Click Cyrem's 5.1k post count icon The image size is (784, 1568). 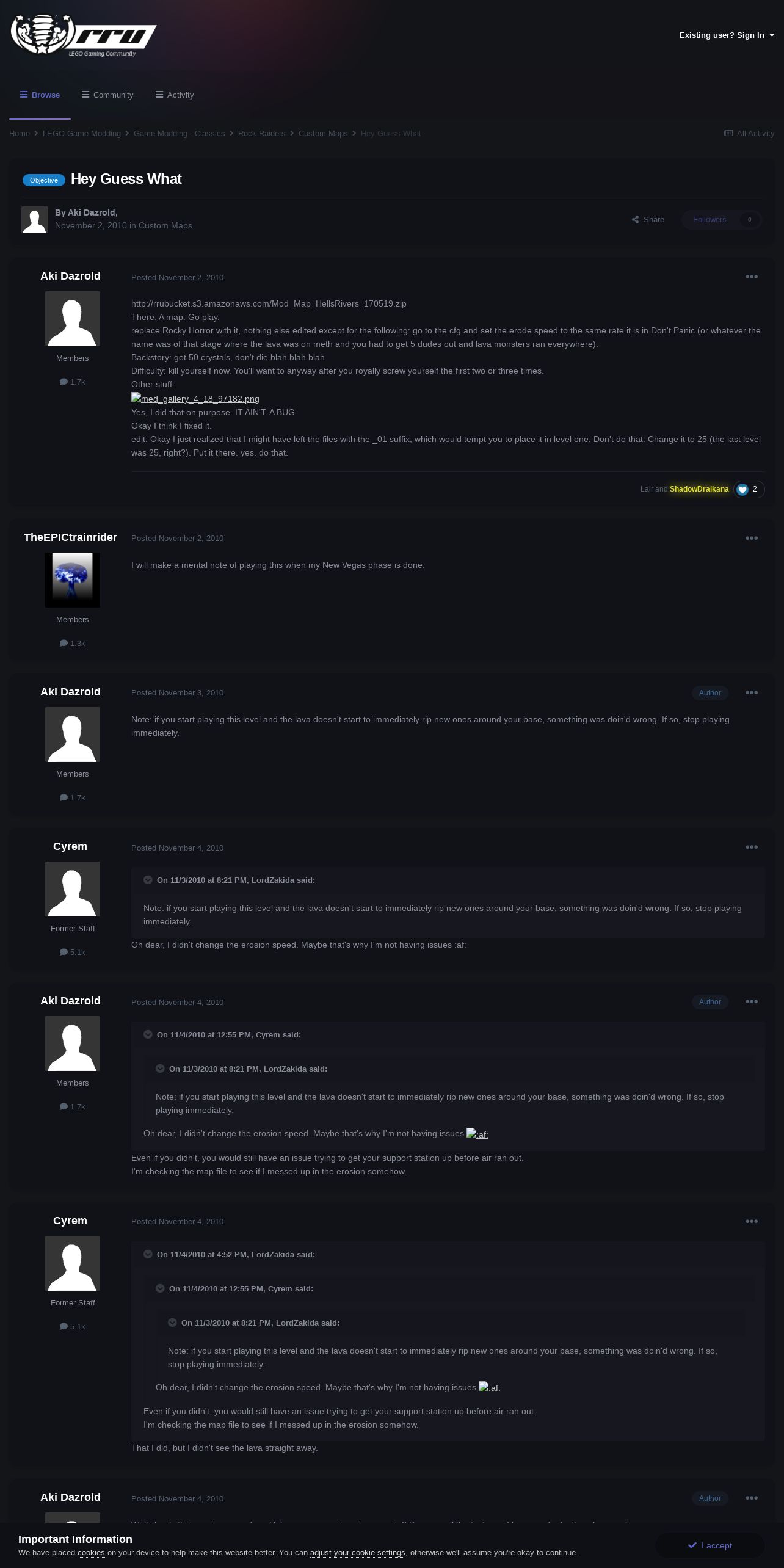click(x=64, y=953)
